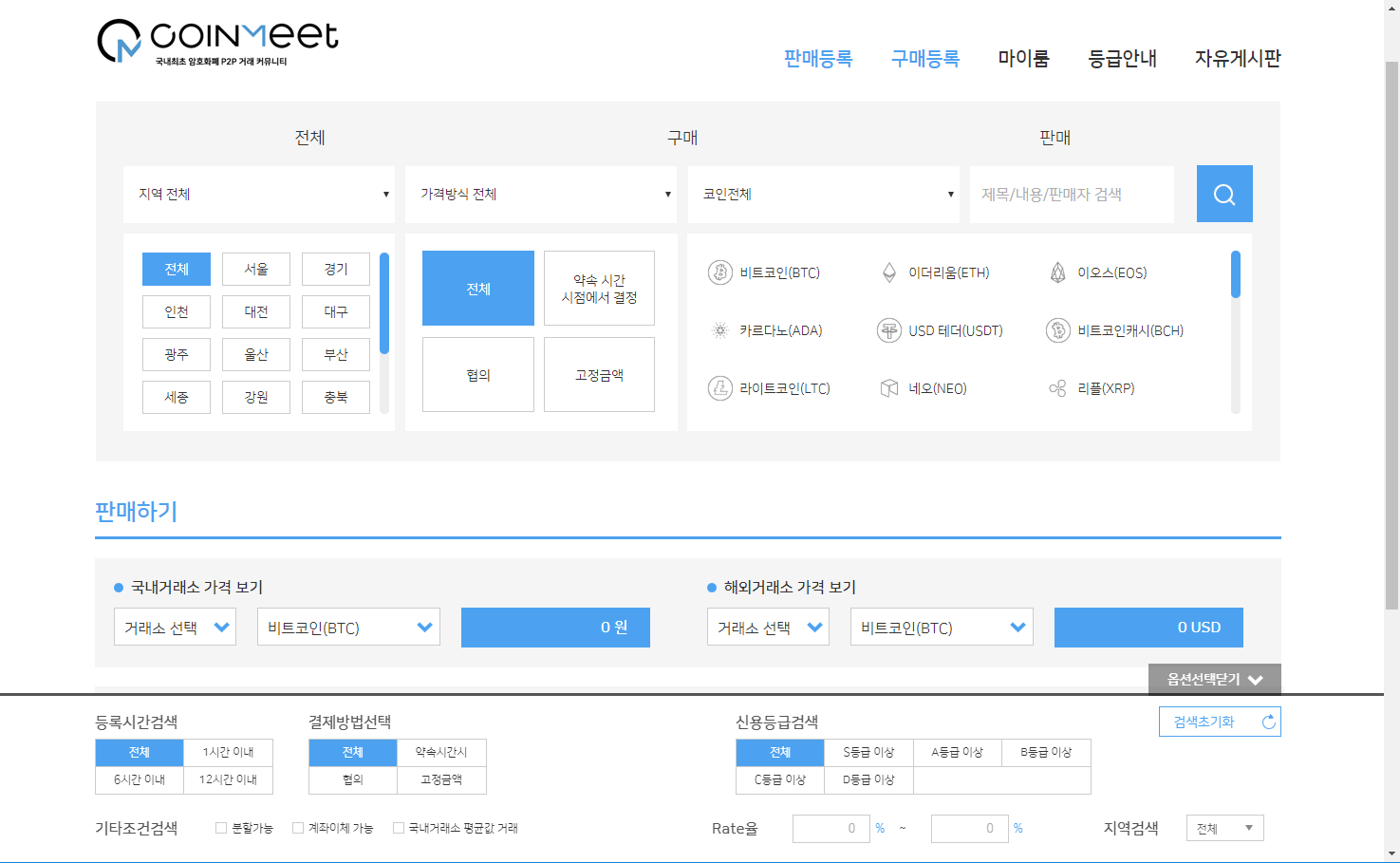Focus the 제목/내용/판매자 검색 input field
The height and width of the screenshot is (863, 1400).
click(x=1071, y=195)
